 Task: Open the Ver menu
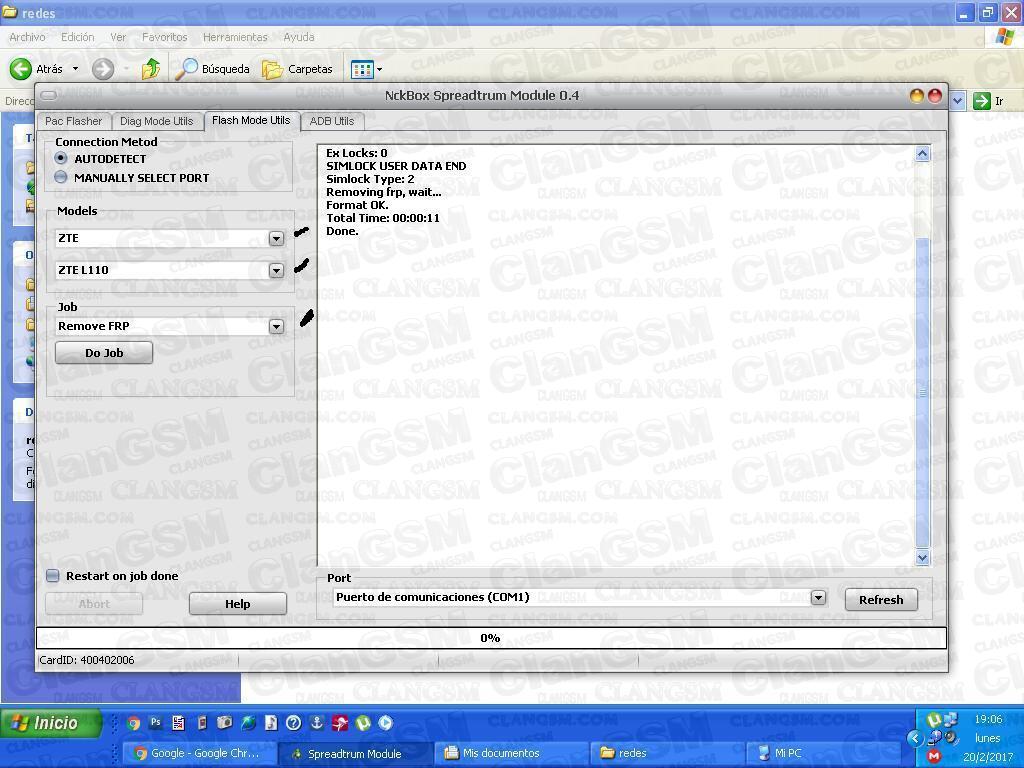coord(118,37)
